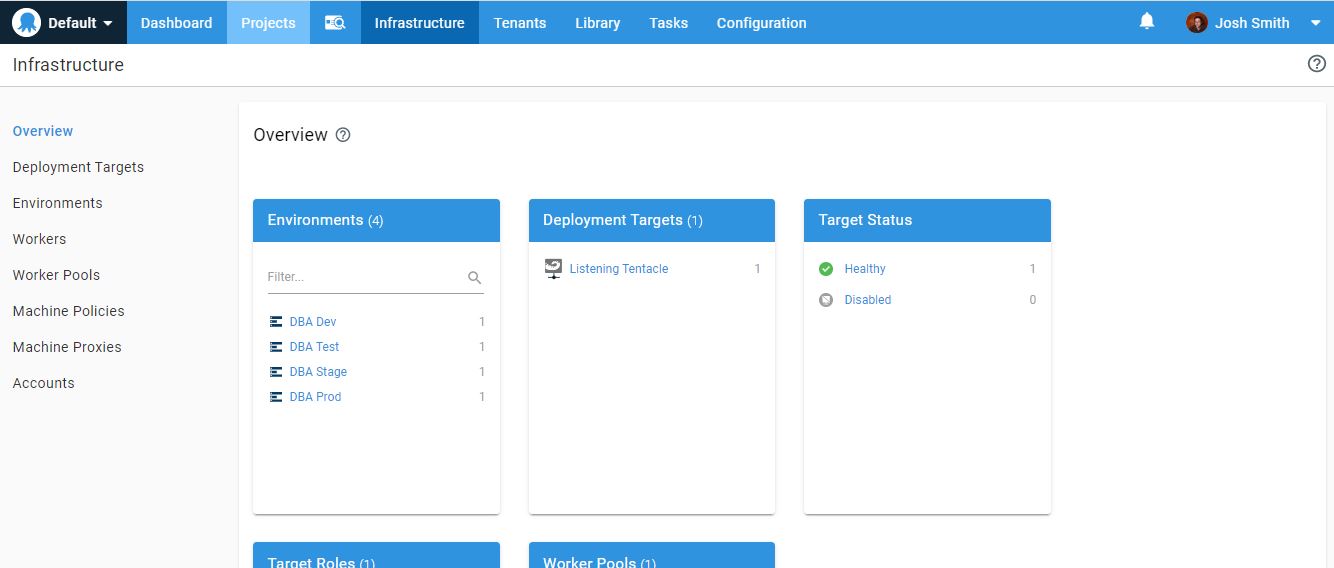Click the Target Roles card header
The image size is (1334, 568).
(376, 555)
